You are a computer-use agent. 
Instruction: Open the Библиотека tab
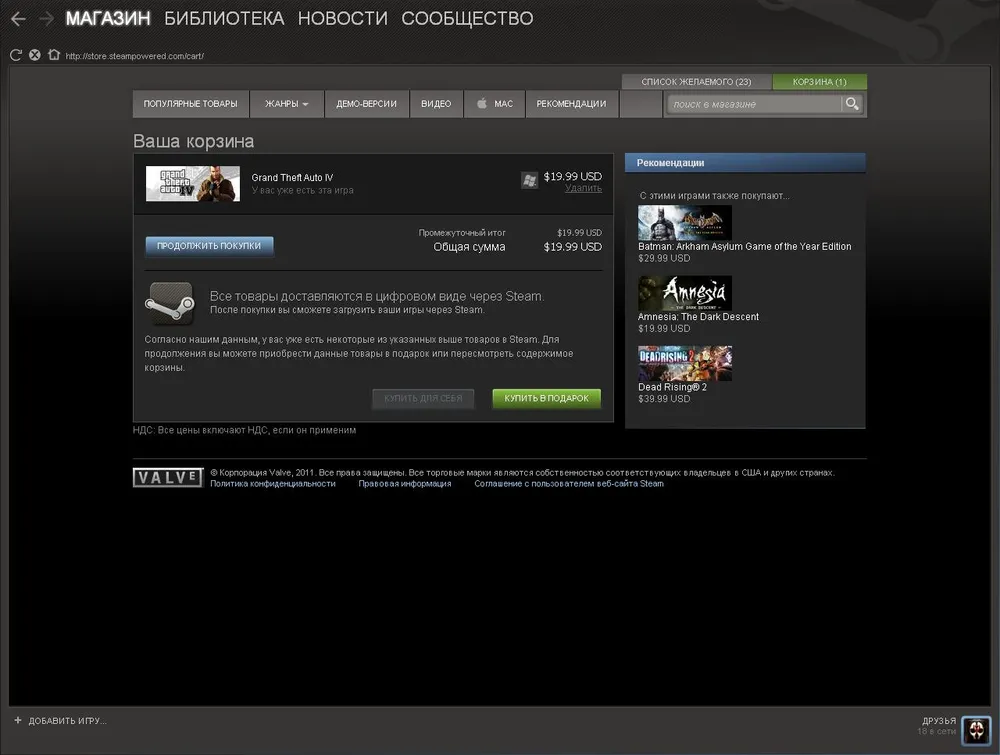224,19
